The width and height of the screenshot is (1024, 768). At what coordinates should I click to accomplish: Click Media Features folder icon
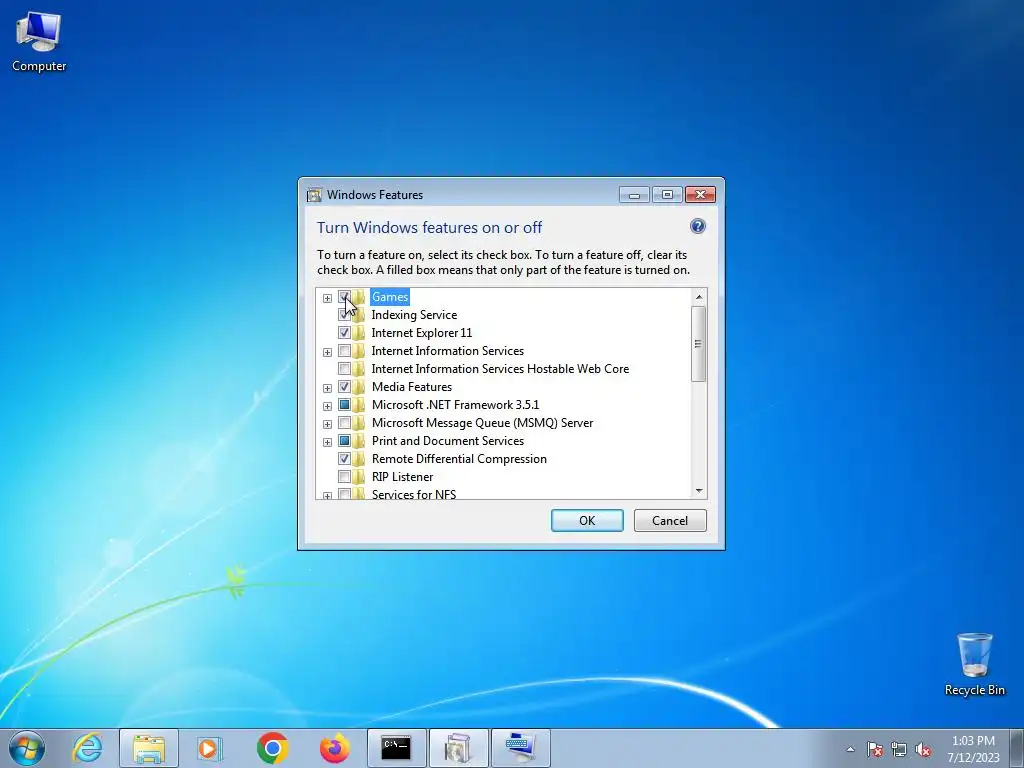(x=359, y=387)
